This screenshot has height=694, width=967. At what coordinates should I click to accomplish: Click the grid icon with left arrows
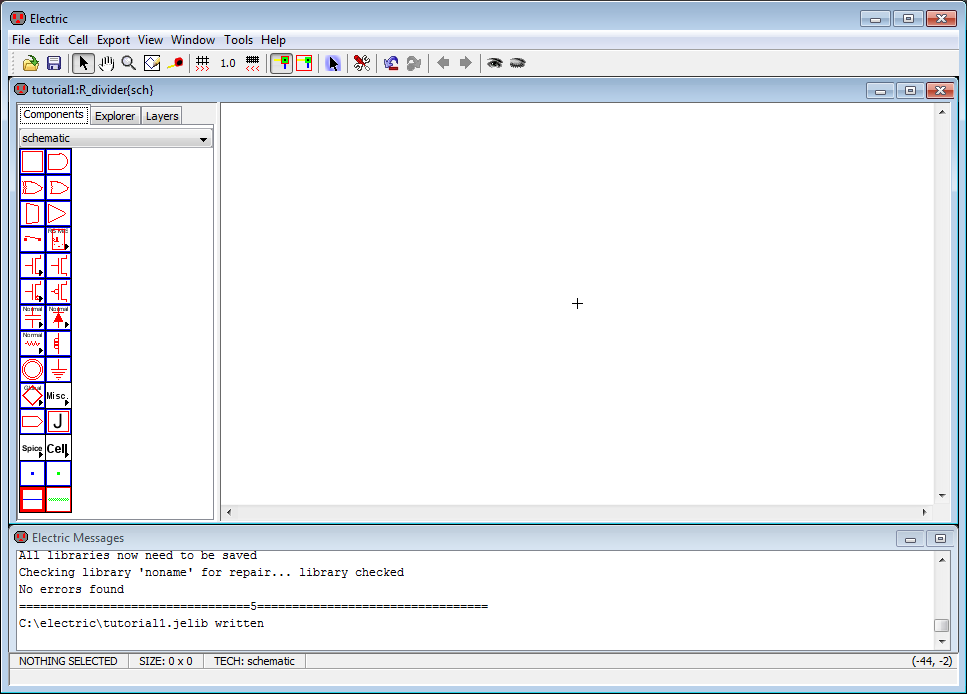click(x=252, y=63)
